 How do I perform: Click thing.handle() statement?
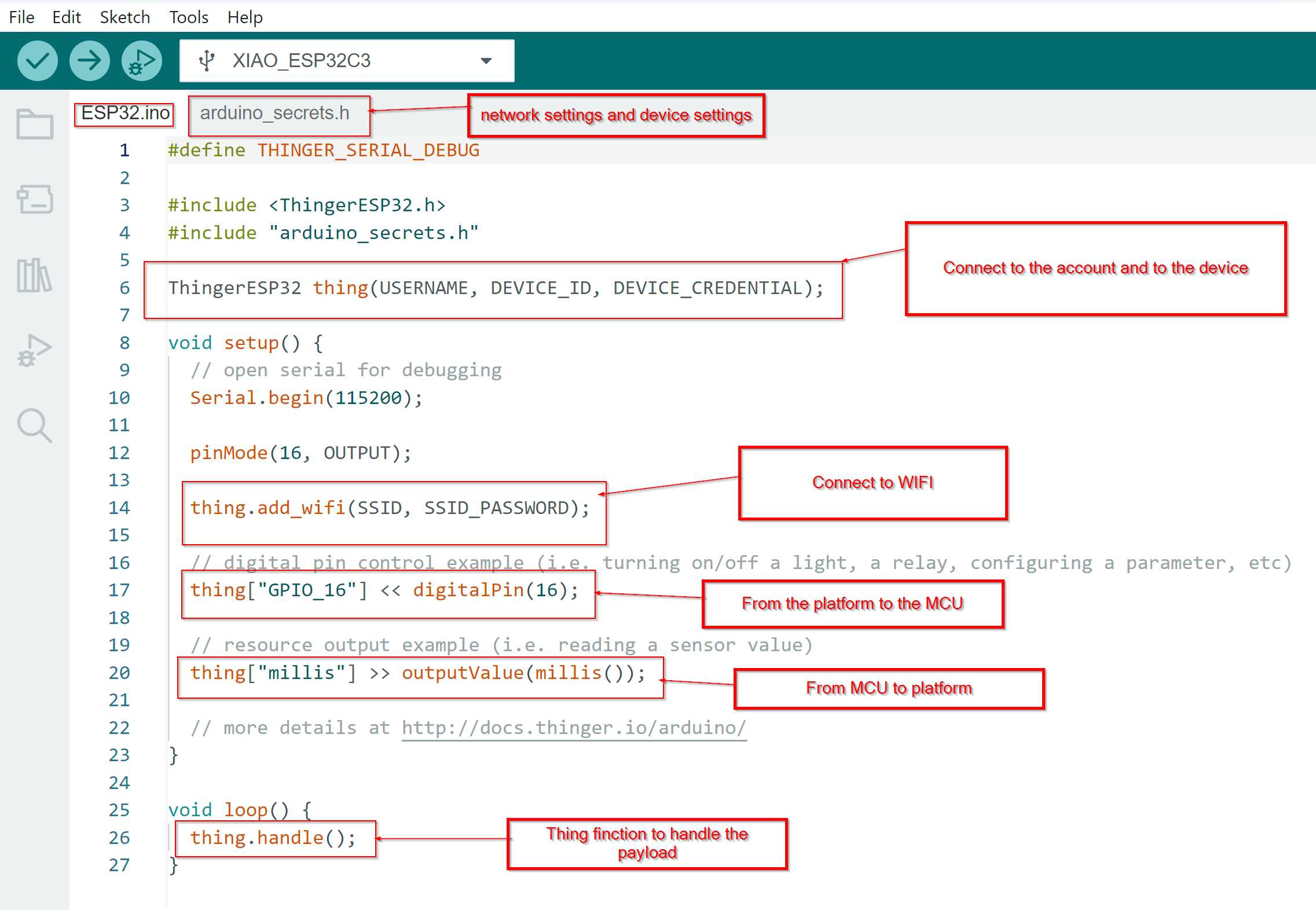coord(273,838)
